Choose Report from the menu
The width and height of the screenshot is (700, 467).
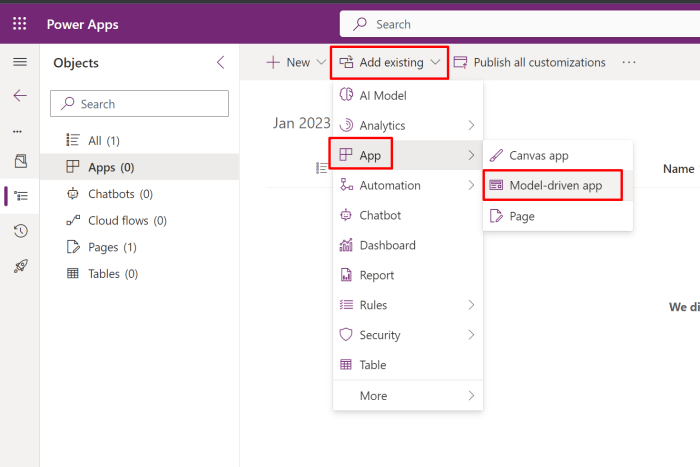tap(408, 275)
